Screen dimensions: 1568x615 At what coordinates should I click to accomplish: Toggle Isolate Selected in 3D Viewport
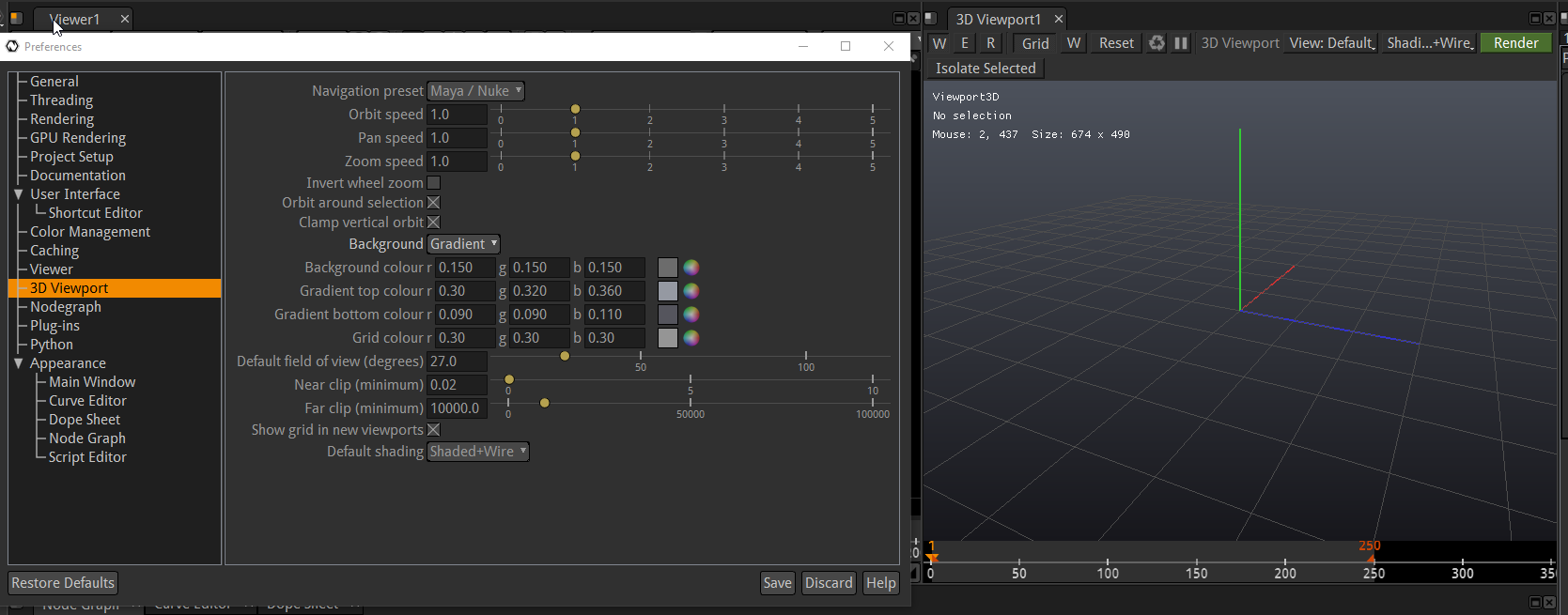(x=986, y=69)
